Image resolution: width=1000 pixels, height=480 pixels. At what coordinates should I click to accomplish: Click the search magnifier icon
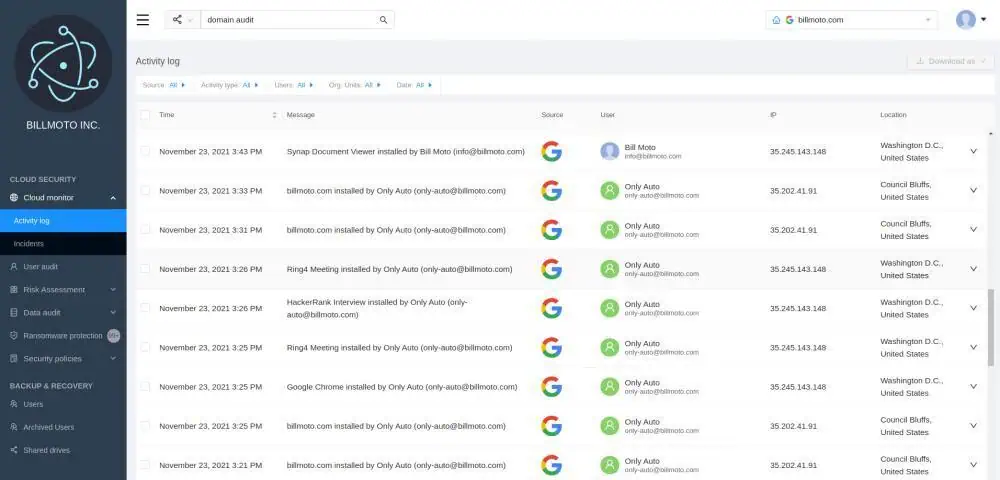pos(383,20)
